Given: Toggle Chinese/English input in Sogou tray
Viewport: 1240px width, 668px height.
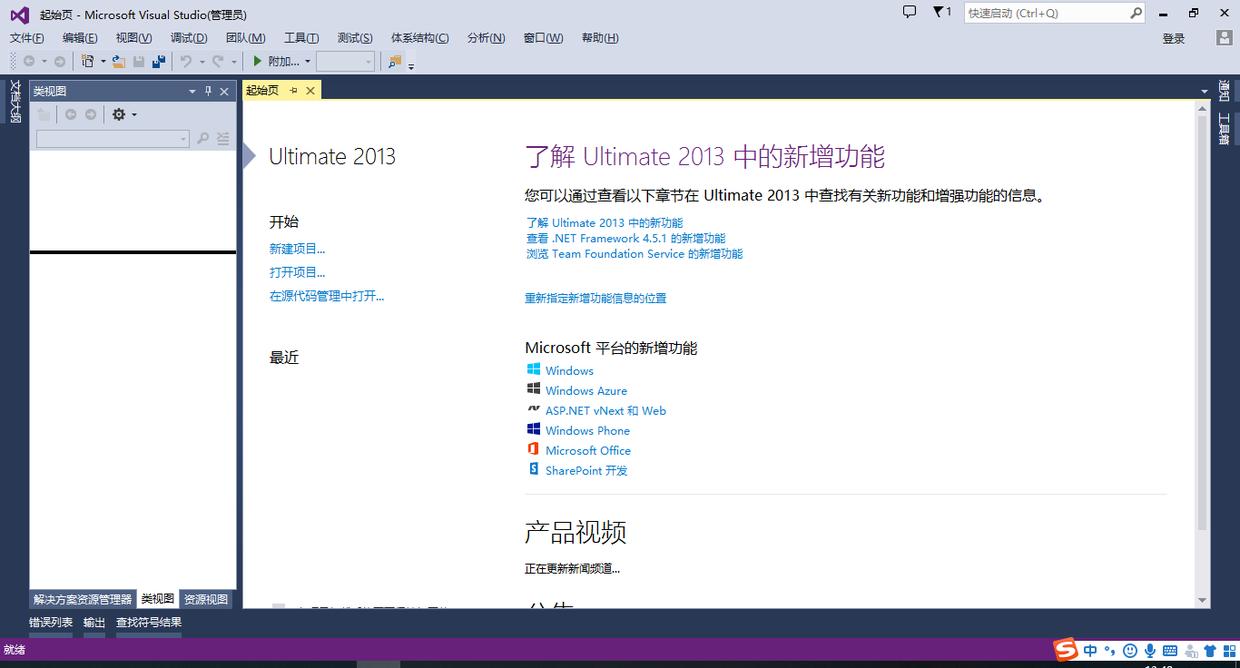Looking at the screenshot, I should (x=1089, y=650).
